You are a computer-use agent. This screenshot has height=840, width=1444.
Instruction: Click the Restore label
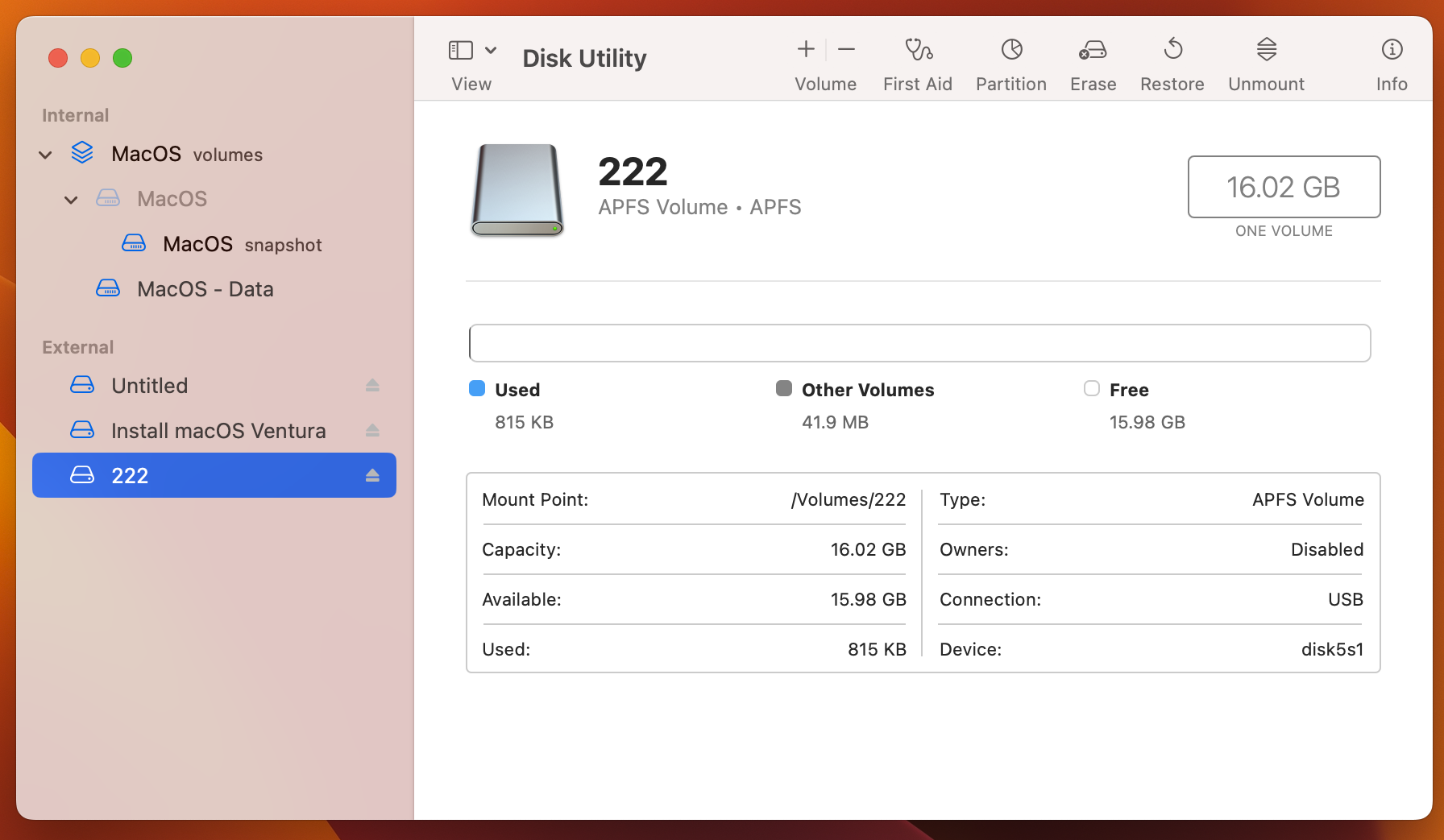1172,84
